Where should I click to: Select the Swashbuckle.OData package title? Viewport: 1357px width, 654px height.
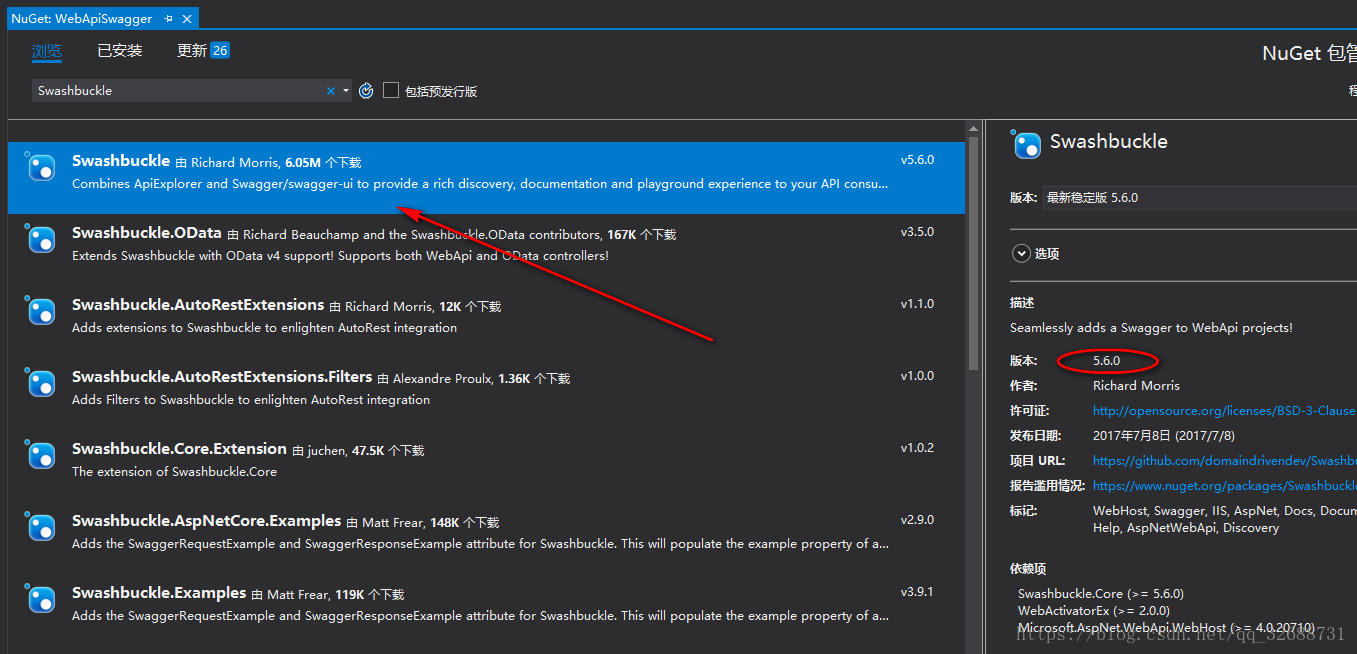coord(147,233)
